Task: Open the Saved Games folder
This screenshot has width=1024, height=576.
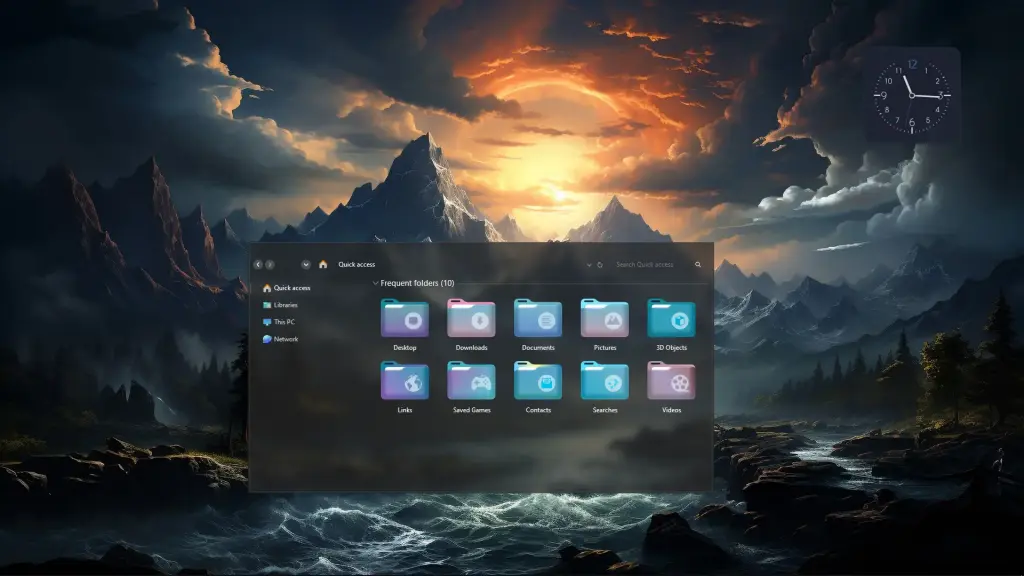Action: click(x=471, y=381)
